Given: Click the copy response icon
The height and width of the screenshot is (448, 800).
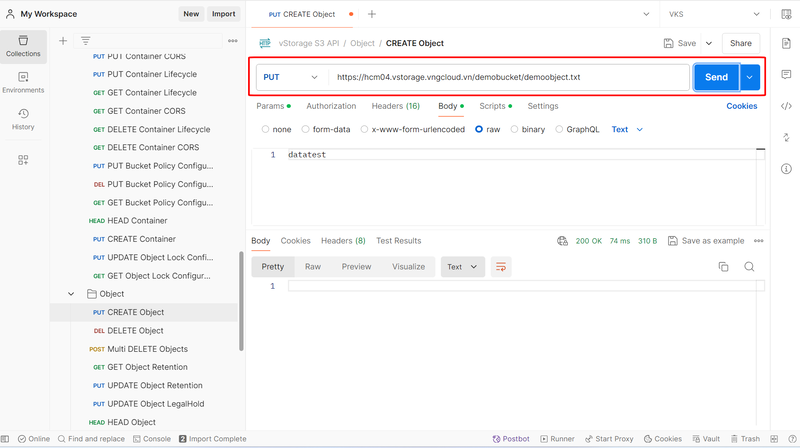Looking at the screenshot, I should coord(723,267).
